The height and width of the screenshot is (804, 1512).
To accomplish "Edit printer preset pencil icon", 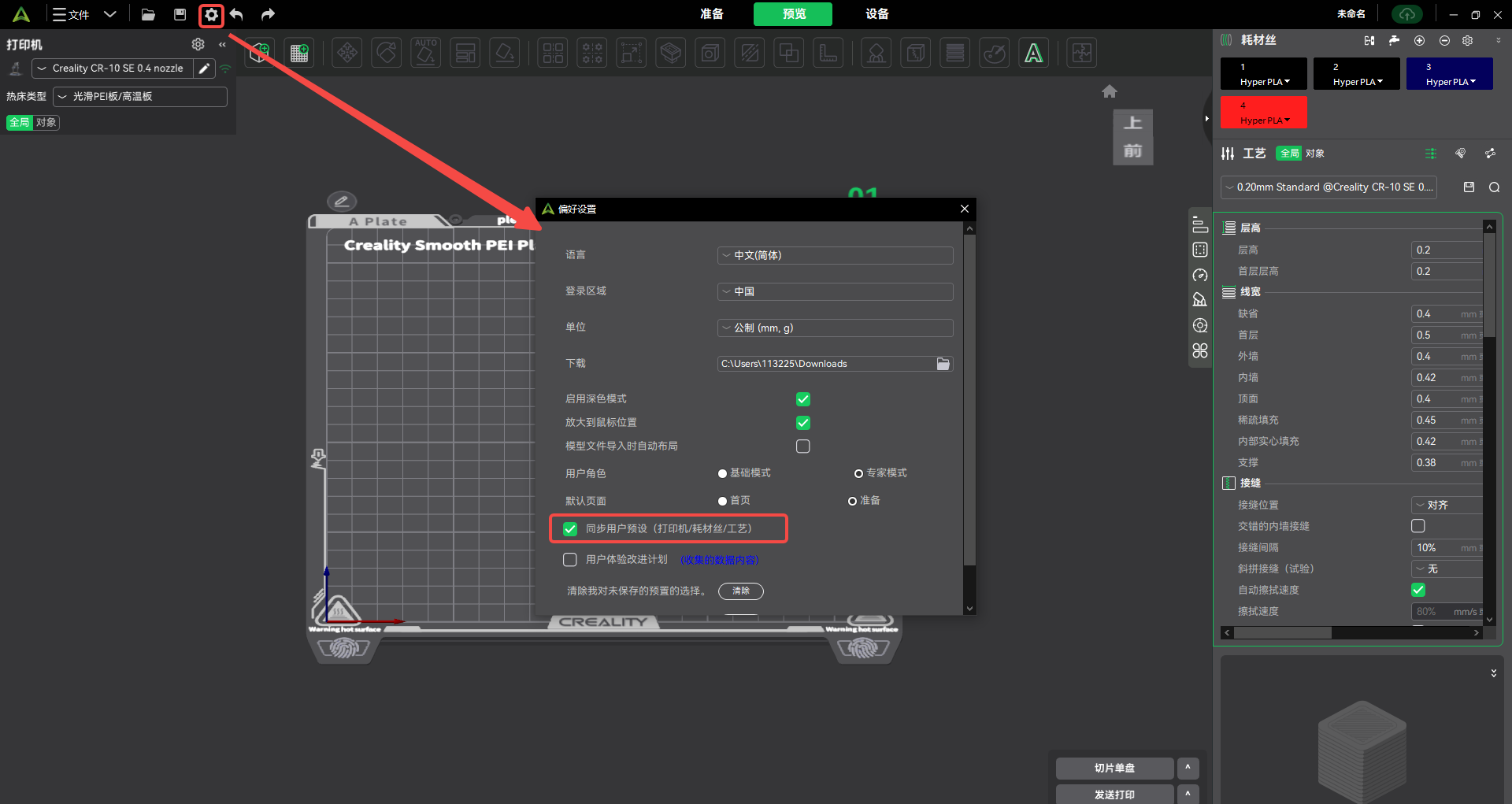I will pos(204,69).
